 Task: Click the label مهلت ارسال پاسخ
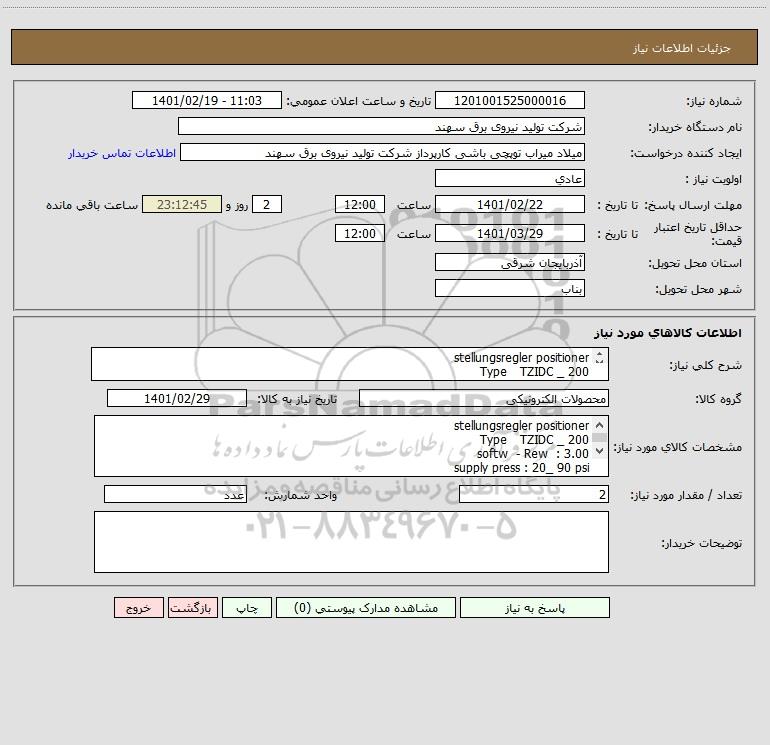693,205
